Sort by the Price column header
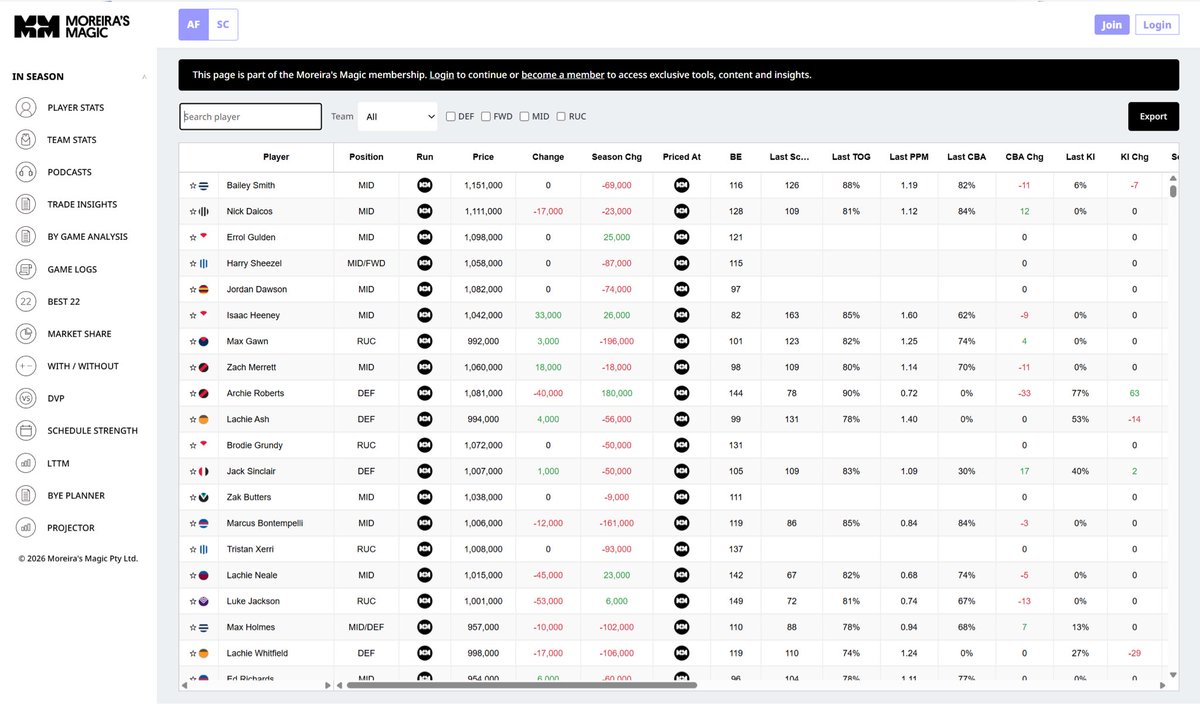The image size is (1200, 704). point(483,157)
